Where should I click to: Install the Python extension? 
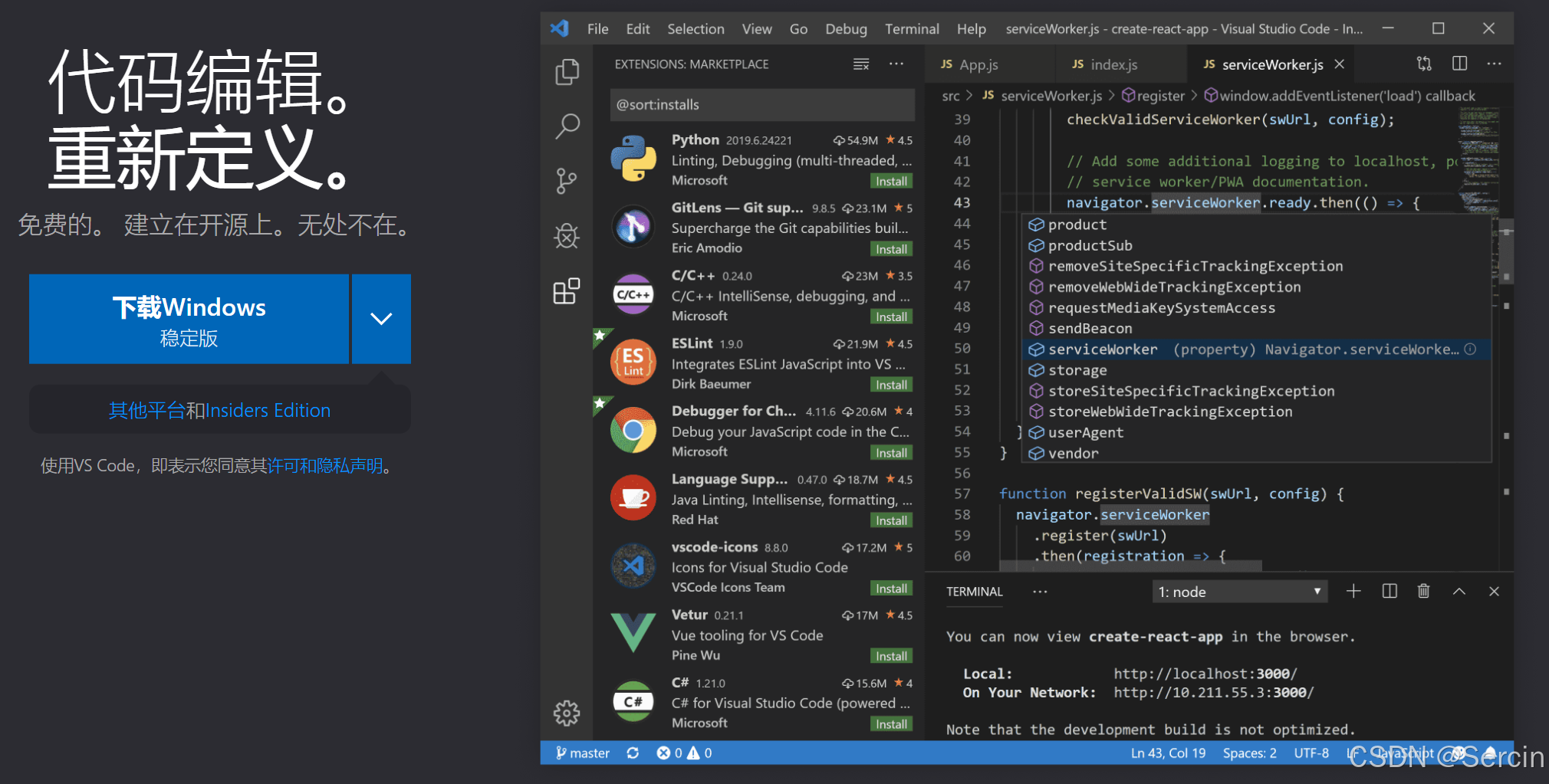[891, 181]
